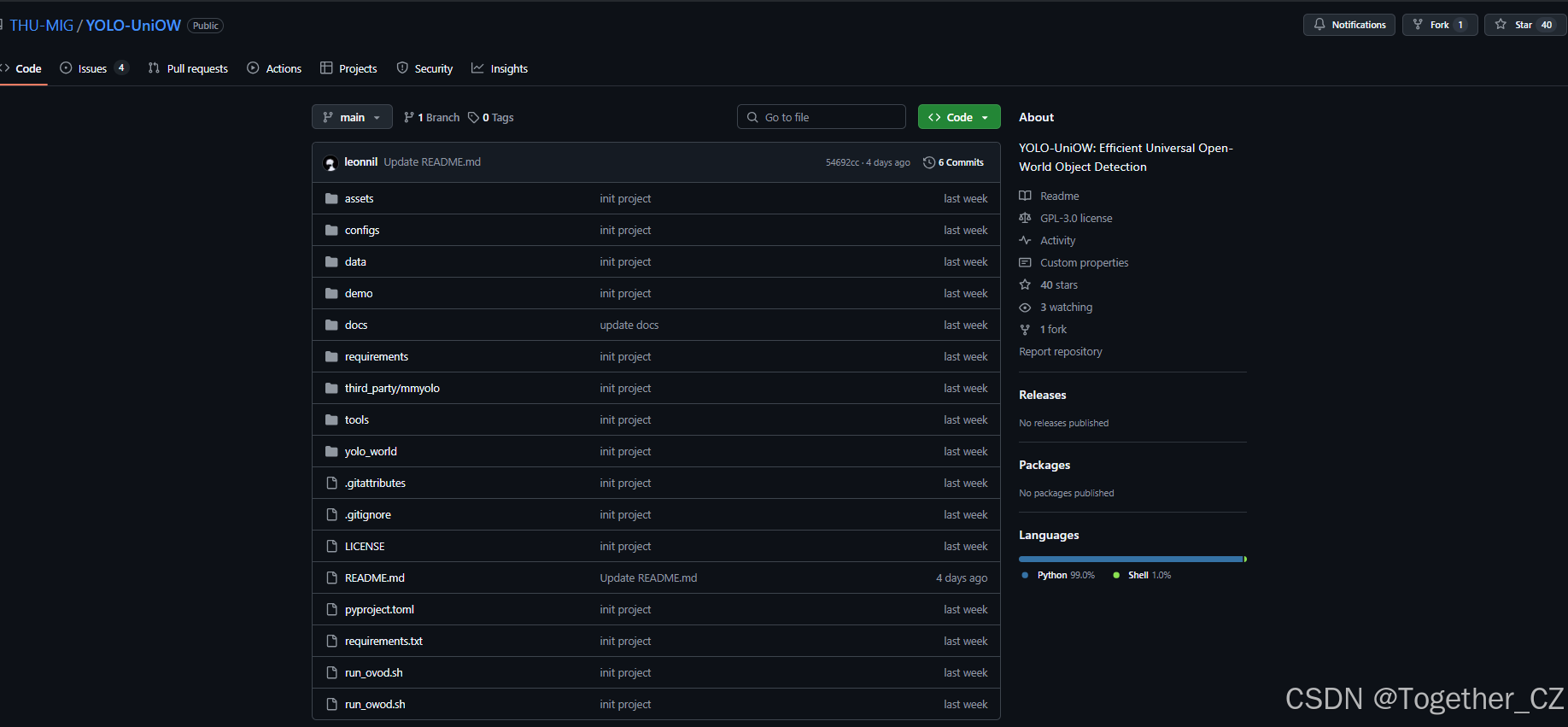Open the main branch dropdown
The image size is (1568, 727).
pyautogui.click(x=352, y=117)
